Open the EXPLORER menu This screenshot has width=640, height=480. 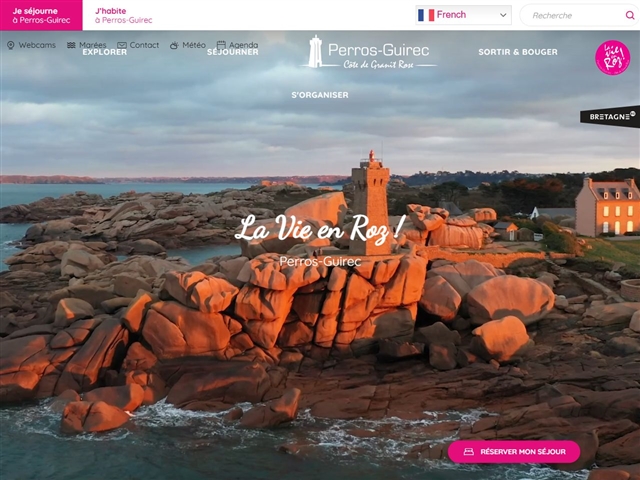point(104,52)
